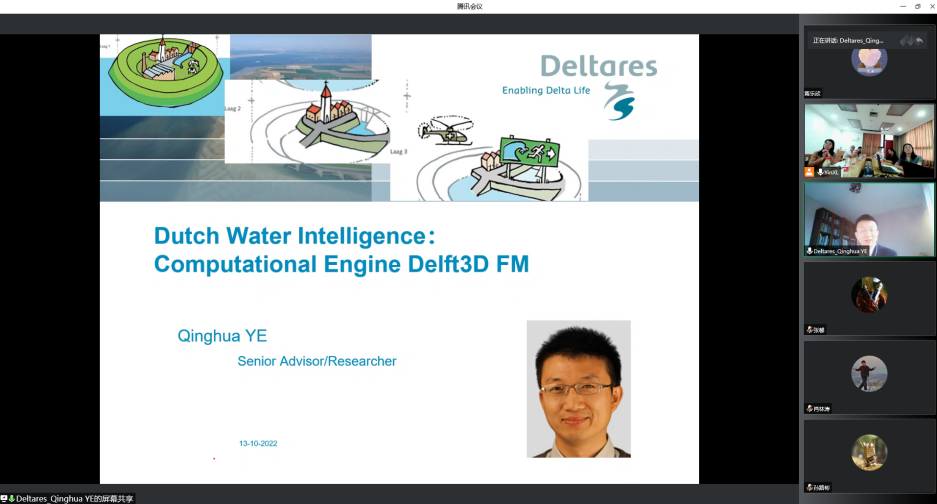Click the 'Deltares_Qinghua YE的屏幕共享' label
This screenshot has height=504, width=937.
point(74,498)
